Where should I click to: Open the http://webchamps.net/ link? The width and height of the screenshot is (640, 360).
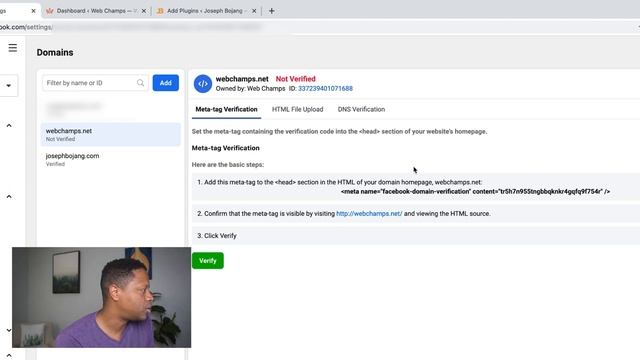(x=369, y=213)
